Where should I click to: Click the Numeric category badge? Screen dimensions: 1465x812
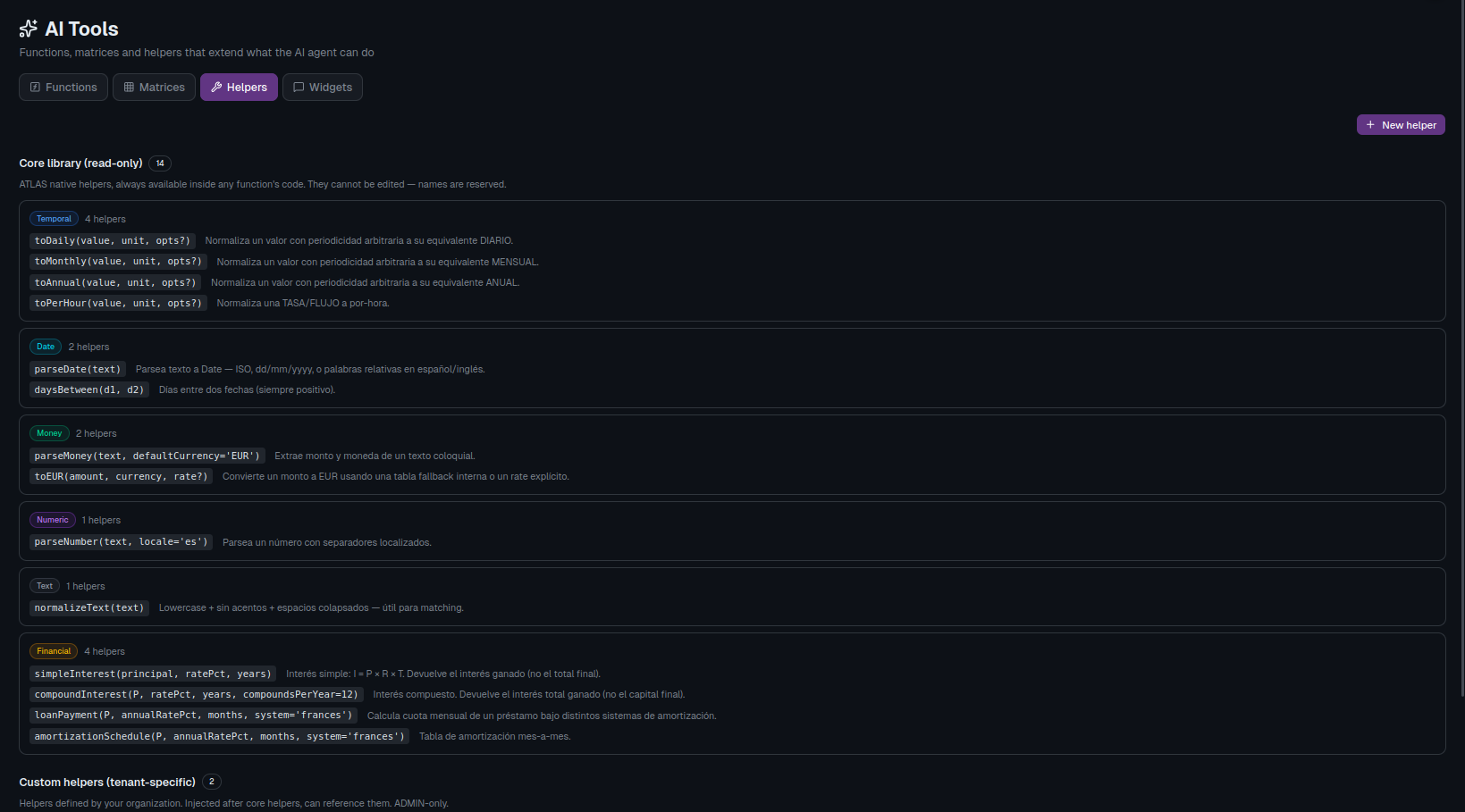pyautogui.click(x=52, y=520)
